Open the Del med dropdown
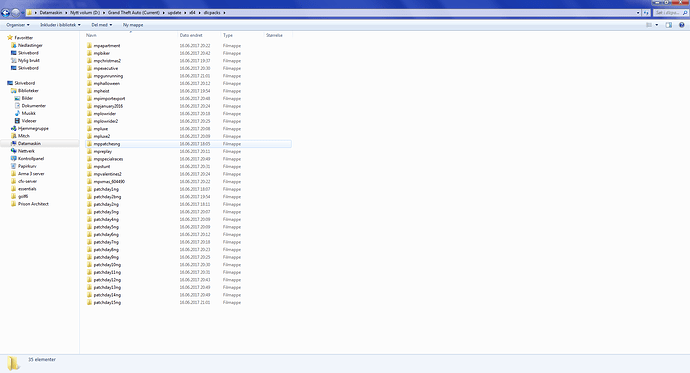 102,25
